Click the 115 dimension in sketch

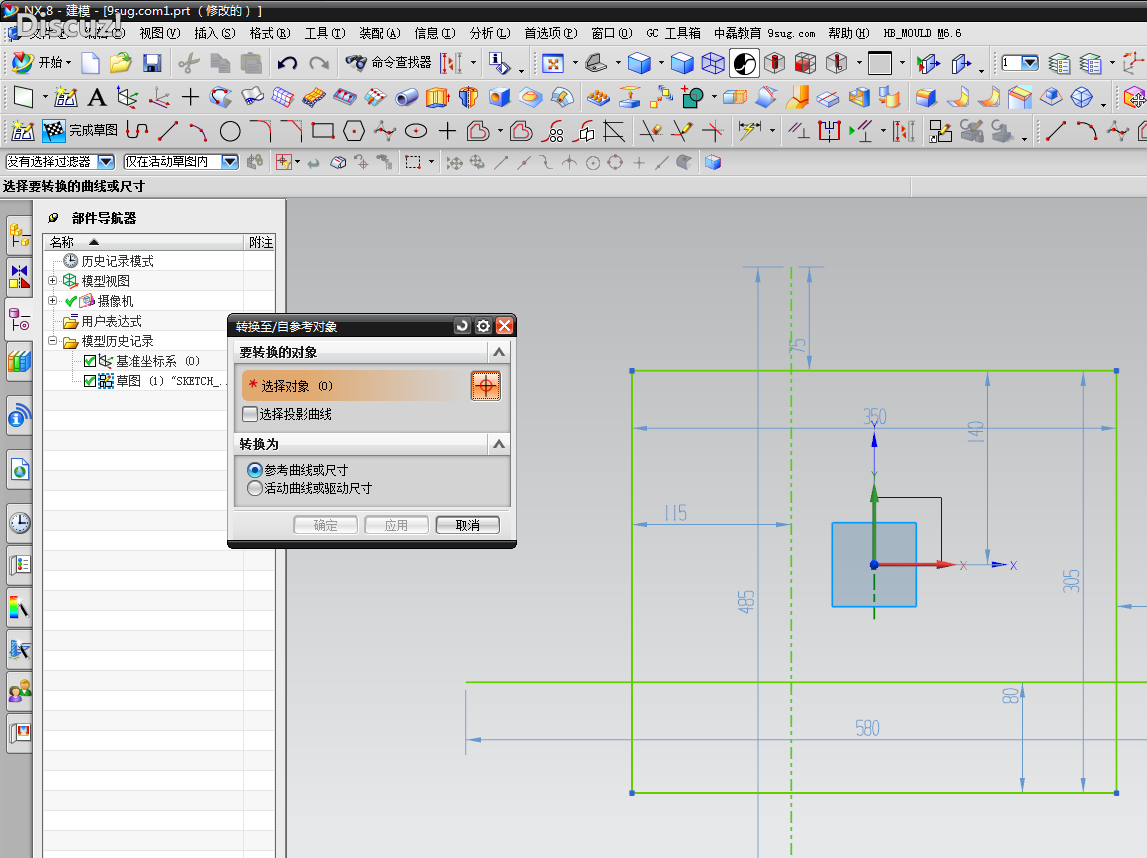675,513
